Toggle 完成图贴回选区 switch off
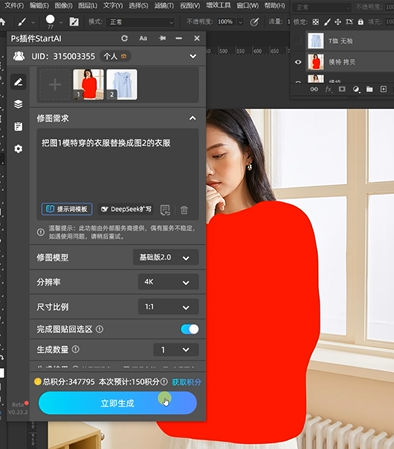This screenshot has width=394, height=449. [190, 329]
